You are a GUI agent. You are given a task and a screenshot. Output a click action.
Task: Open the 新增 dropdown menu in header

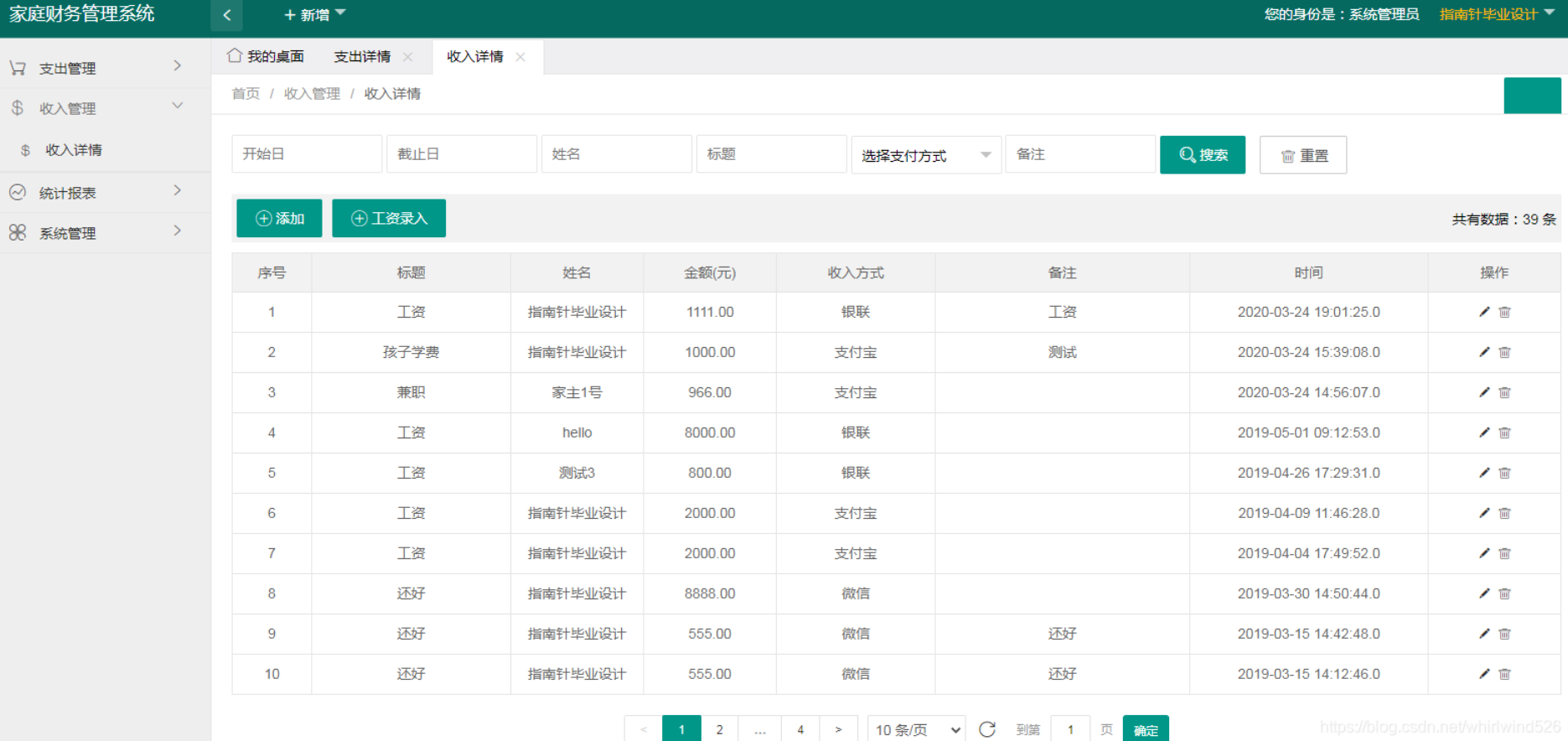click(x=314, y=15)
